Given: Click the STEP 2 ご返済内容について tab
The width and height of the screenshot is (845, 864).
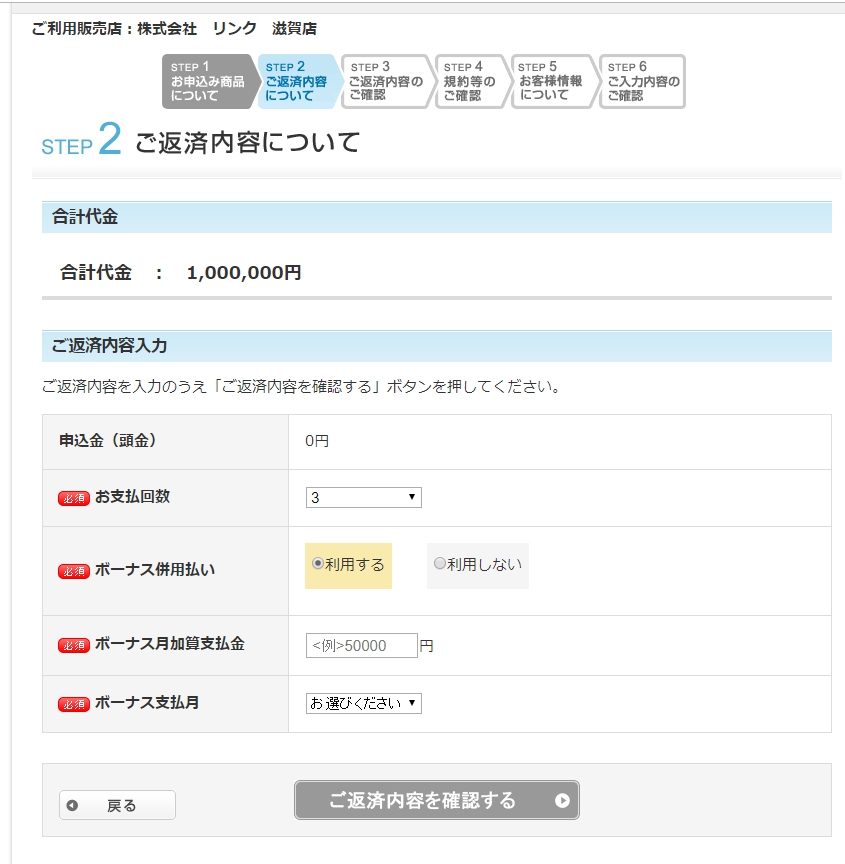Looking at the screenshot, I should click(x=296, y=82).
